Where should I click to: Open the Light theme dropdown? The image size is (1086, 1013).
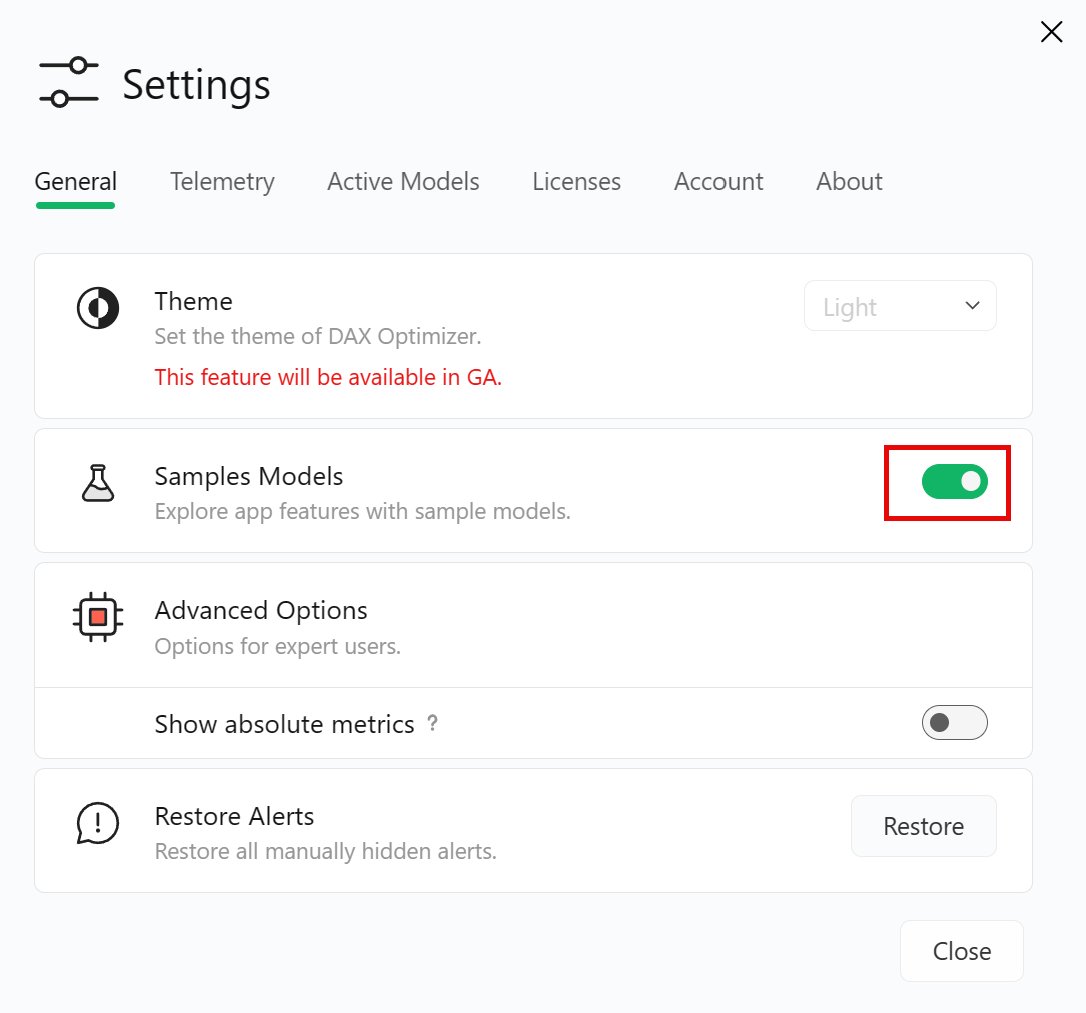pyautogui.click(x=899, y=306)
